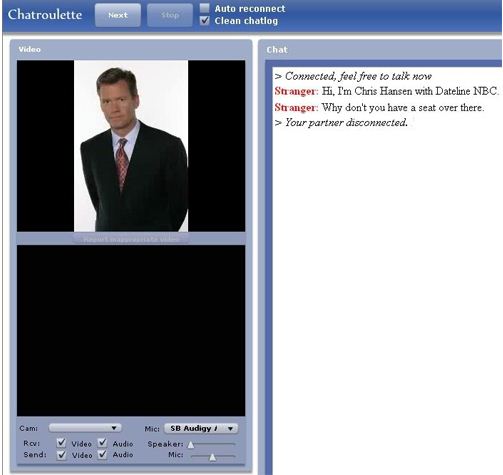Click the Next button
The image size is (503, 475).
click(x=118, y=15)
